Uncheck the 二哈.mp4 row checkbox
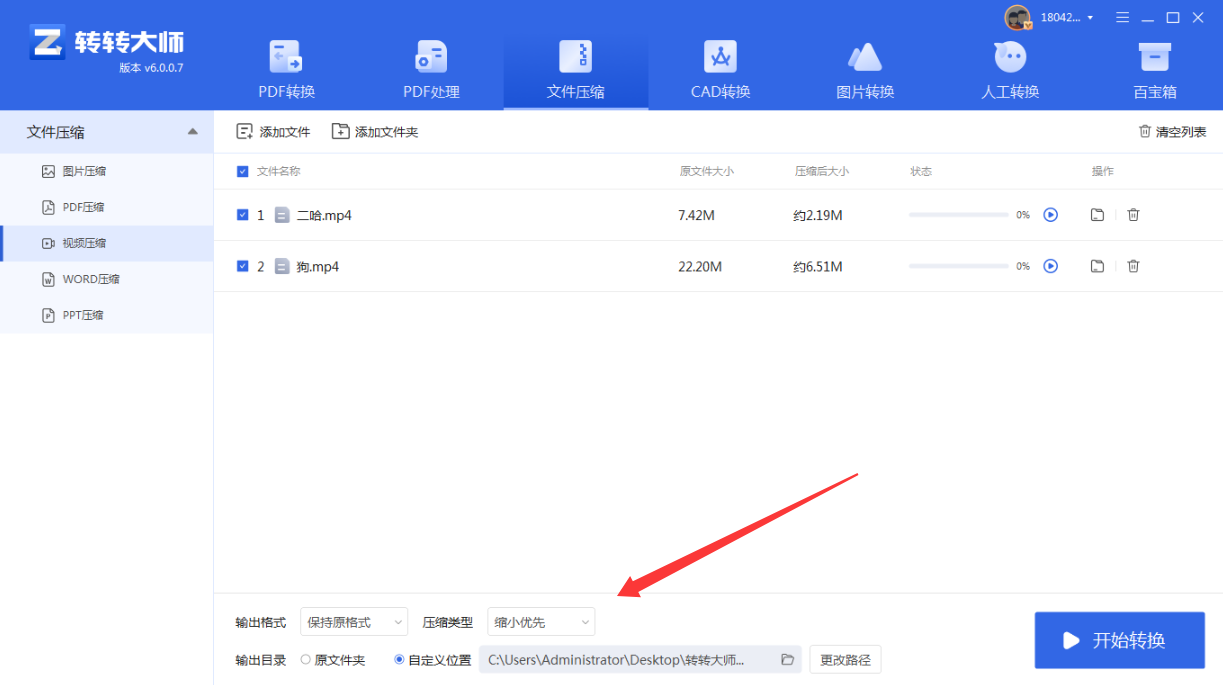The width and height of the screenshot is (1223, 685). 242,215
